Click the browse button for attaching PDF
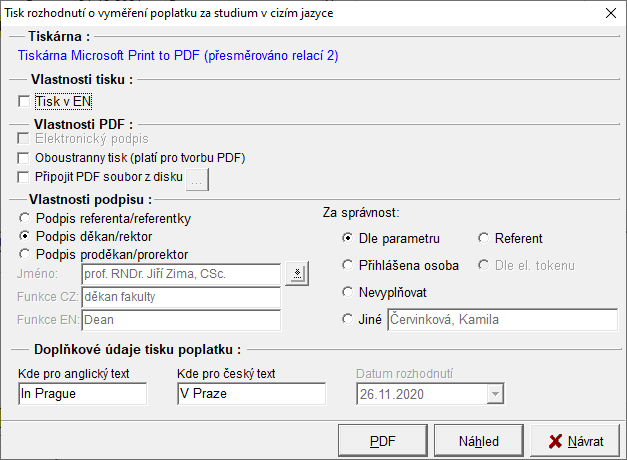This screenshot has height=460, width=627. pyautogui.click(x=196, y=179)
